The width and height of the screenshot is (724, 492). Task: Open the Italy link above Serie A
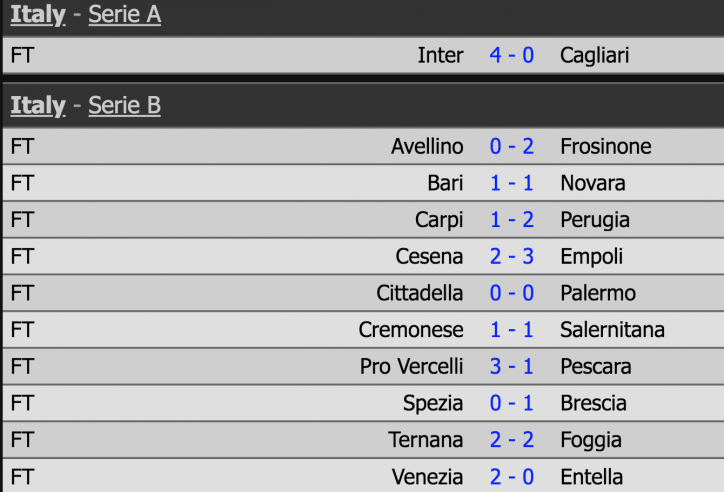38,14
